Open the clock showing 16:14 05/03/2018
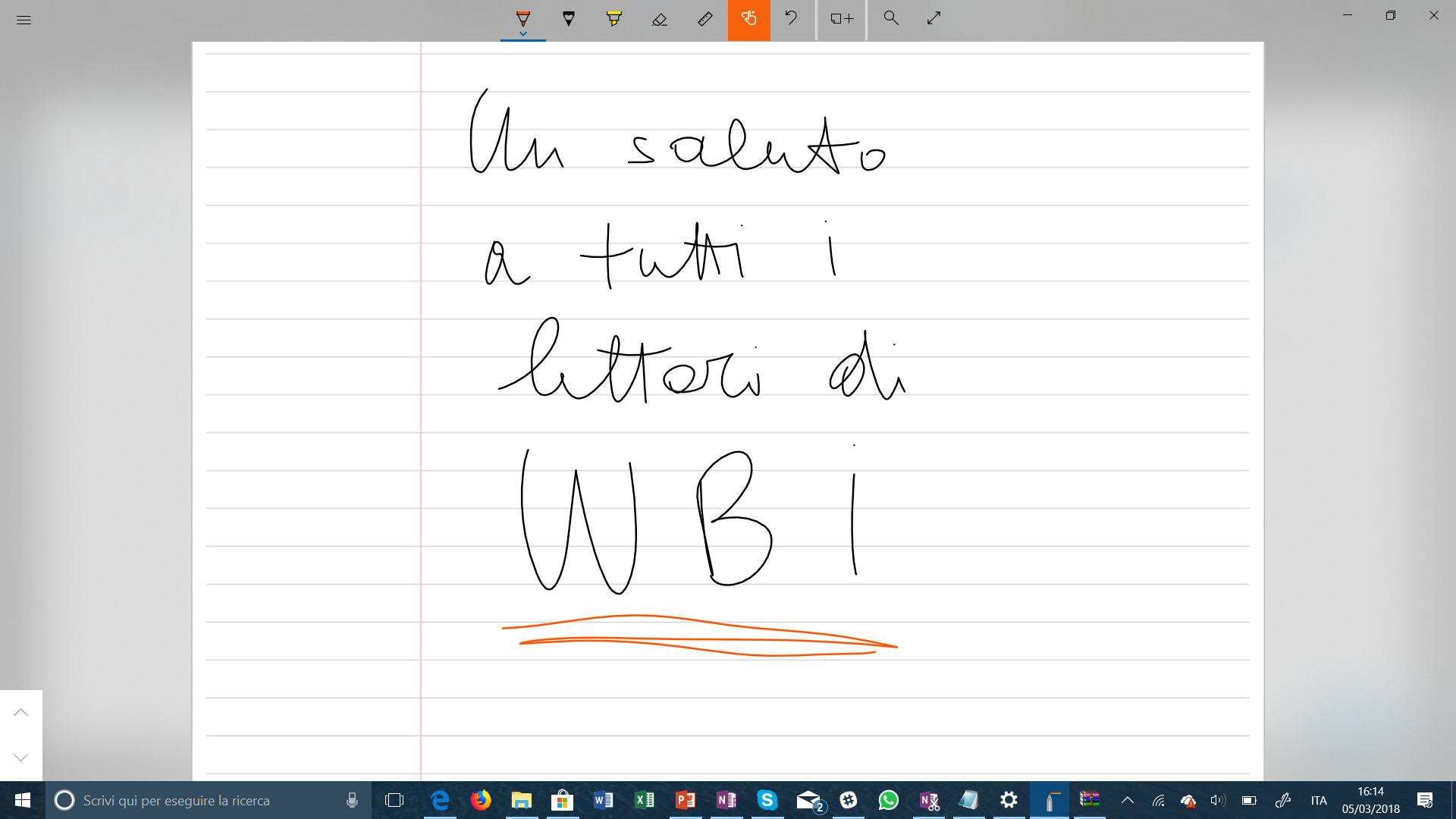This screenshot has height=819, width=1456. (x=1370, y=800)
